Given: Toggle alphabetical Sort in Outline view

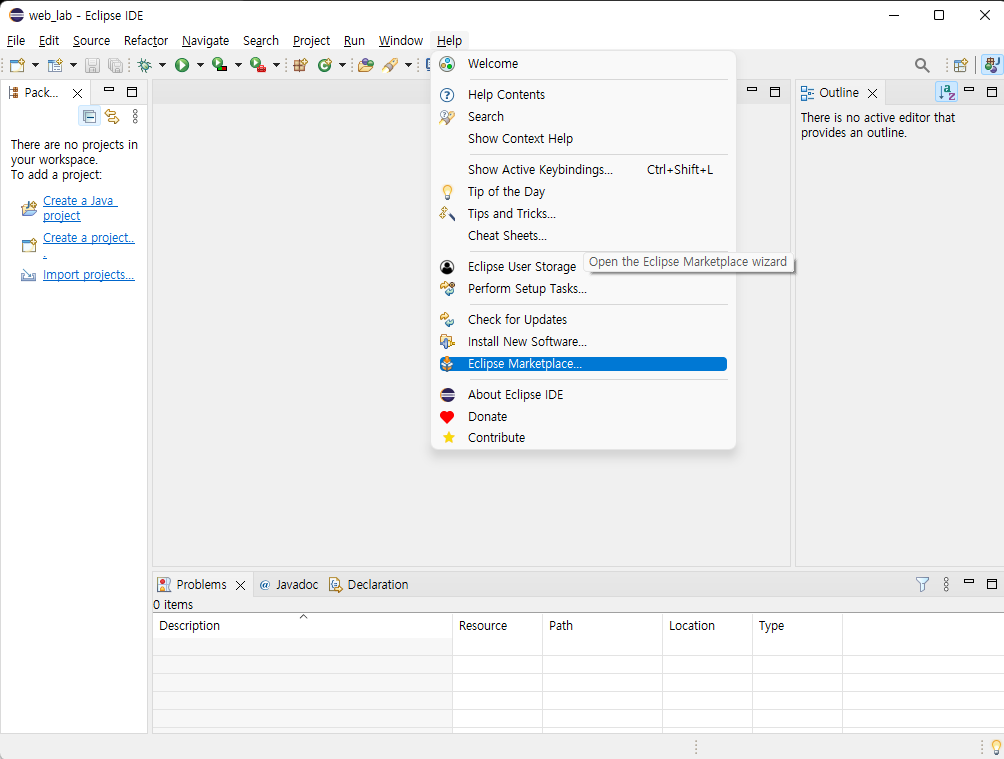Looking at the screenshot, I should pyautogui.click(x=946, y=93).
